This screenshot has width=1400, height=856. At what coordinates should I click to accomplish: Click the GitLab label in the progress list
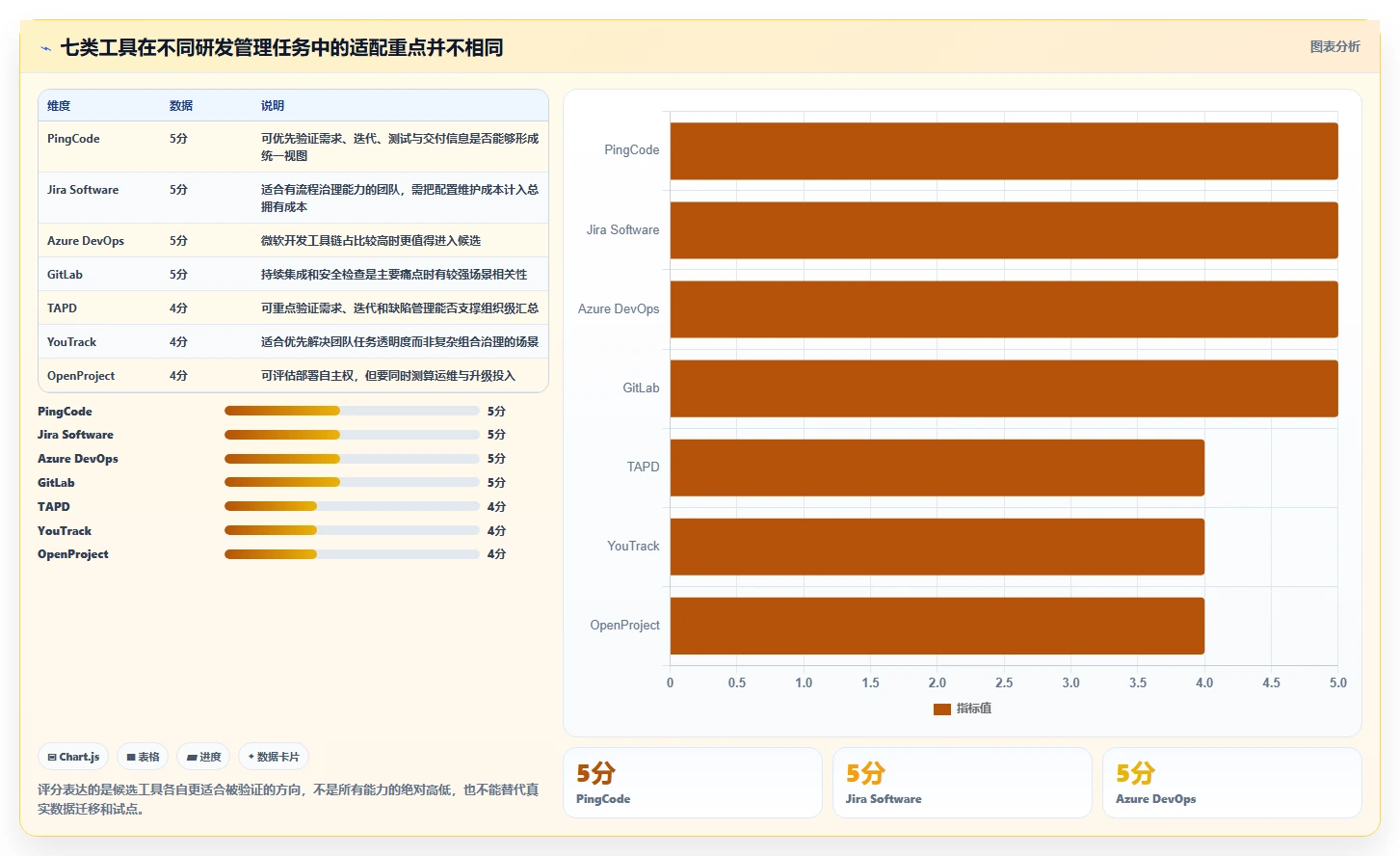pyautogui.click(x=56, y=483)
